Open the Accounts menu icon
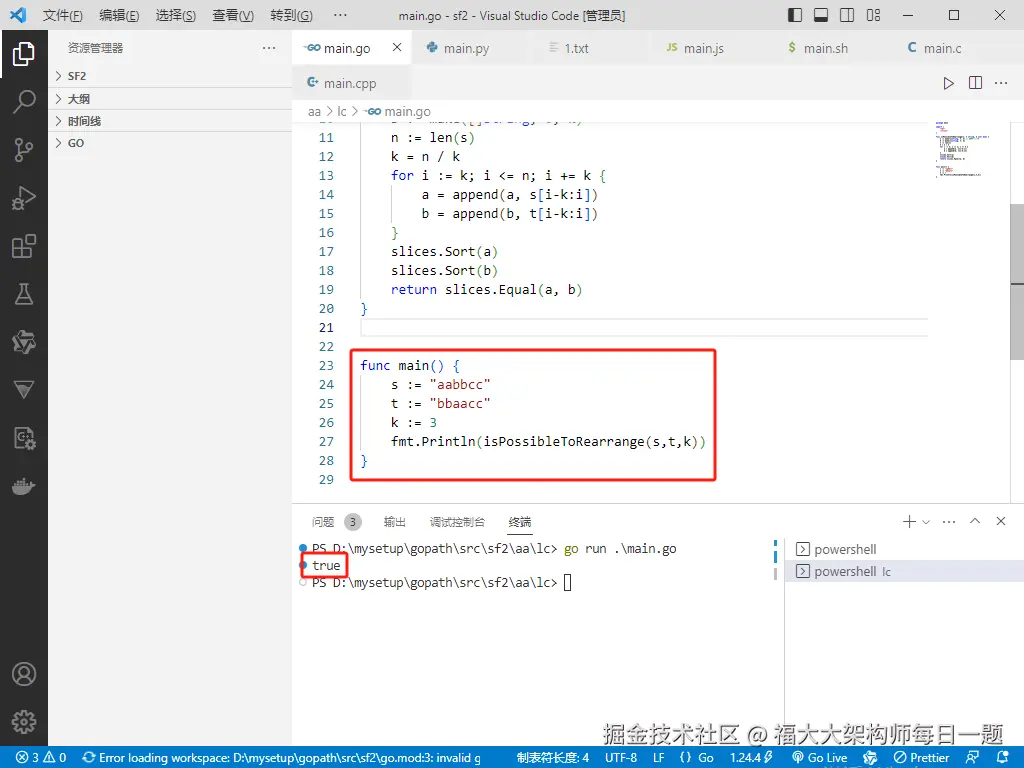1024x768 pixels. [24, 674]
